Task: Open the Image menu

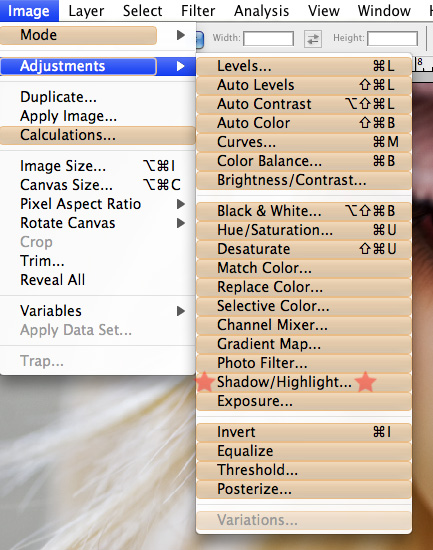Action: tap(29, 11)
